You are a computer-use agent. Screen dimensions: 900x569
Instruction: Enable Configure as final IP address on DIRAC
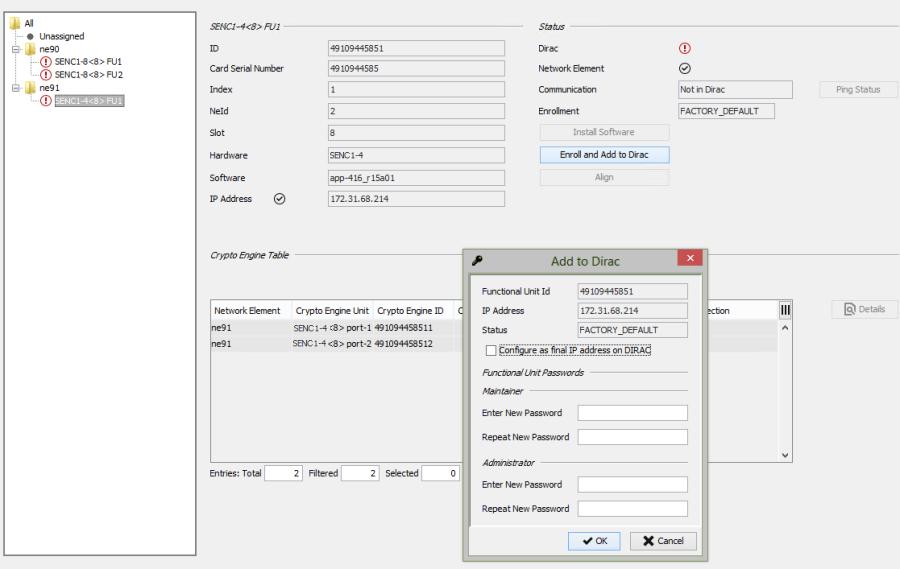click(x=491, y=351)
